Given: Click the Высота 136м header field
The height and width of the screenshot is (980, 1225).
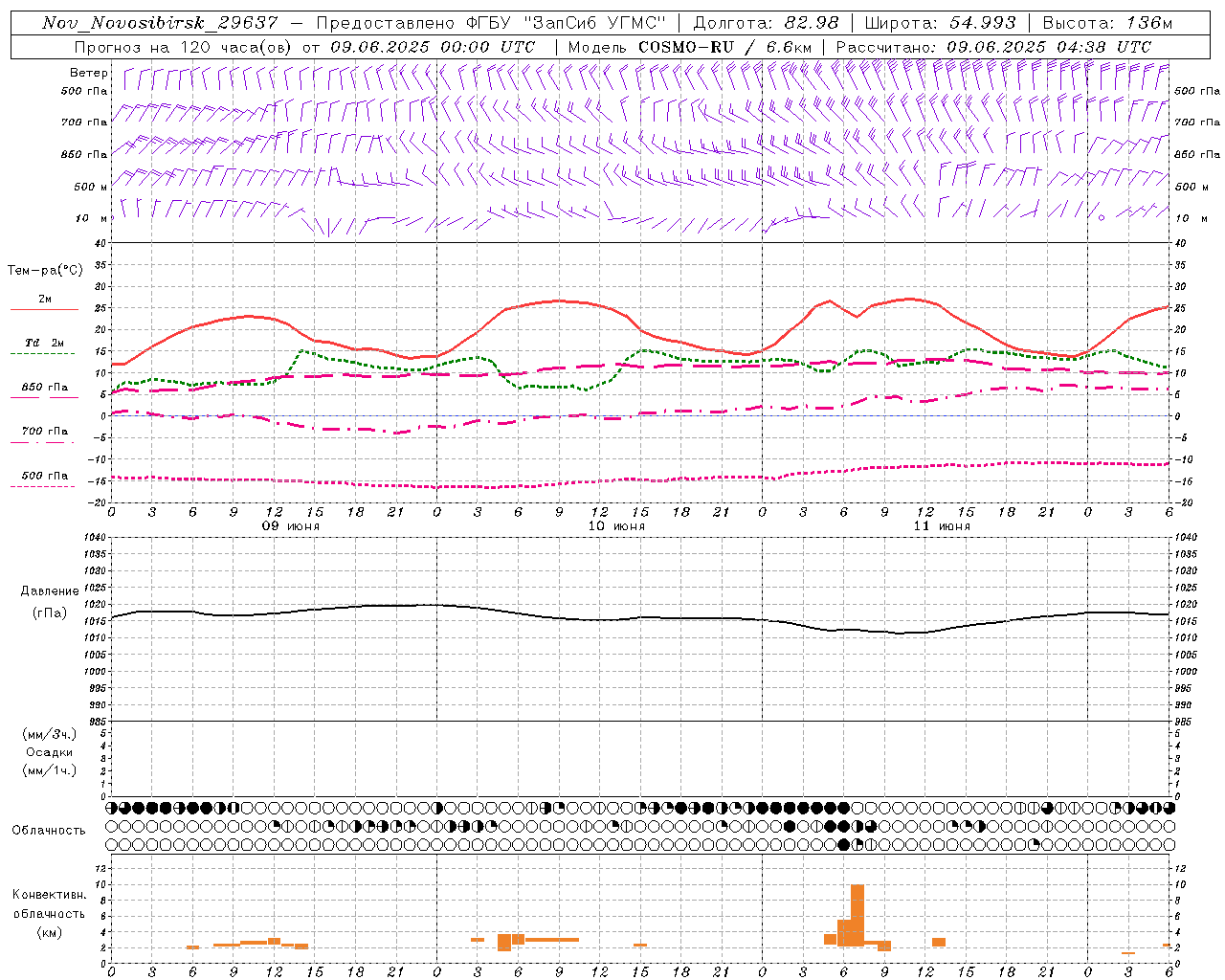Looking at the screenshot, I should 1107,23.
